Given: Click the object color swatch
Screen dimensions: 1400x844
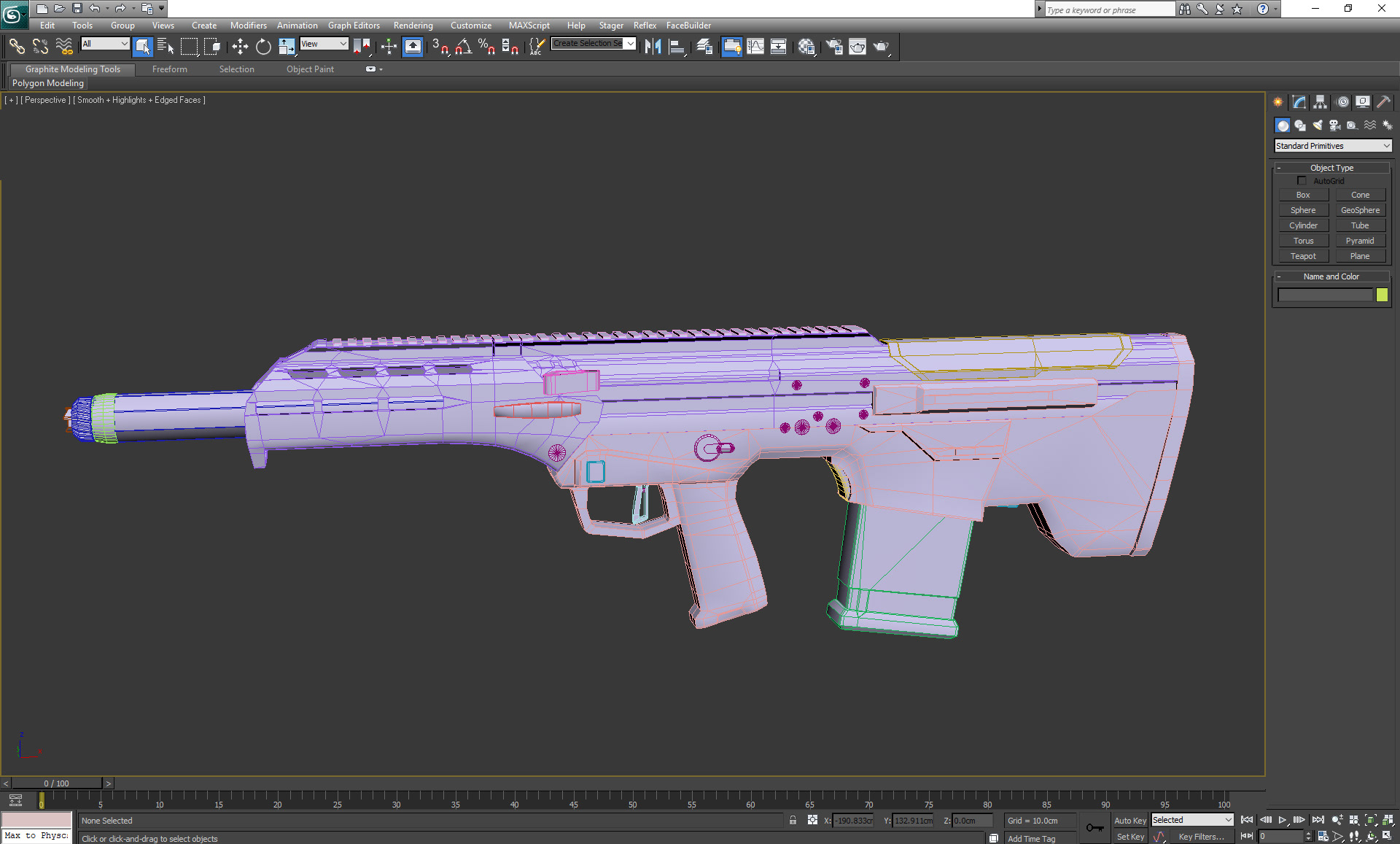Looking at the screenshot, I should [1382, 295].
